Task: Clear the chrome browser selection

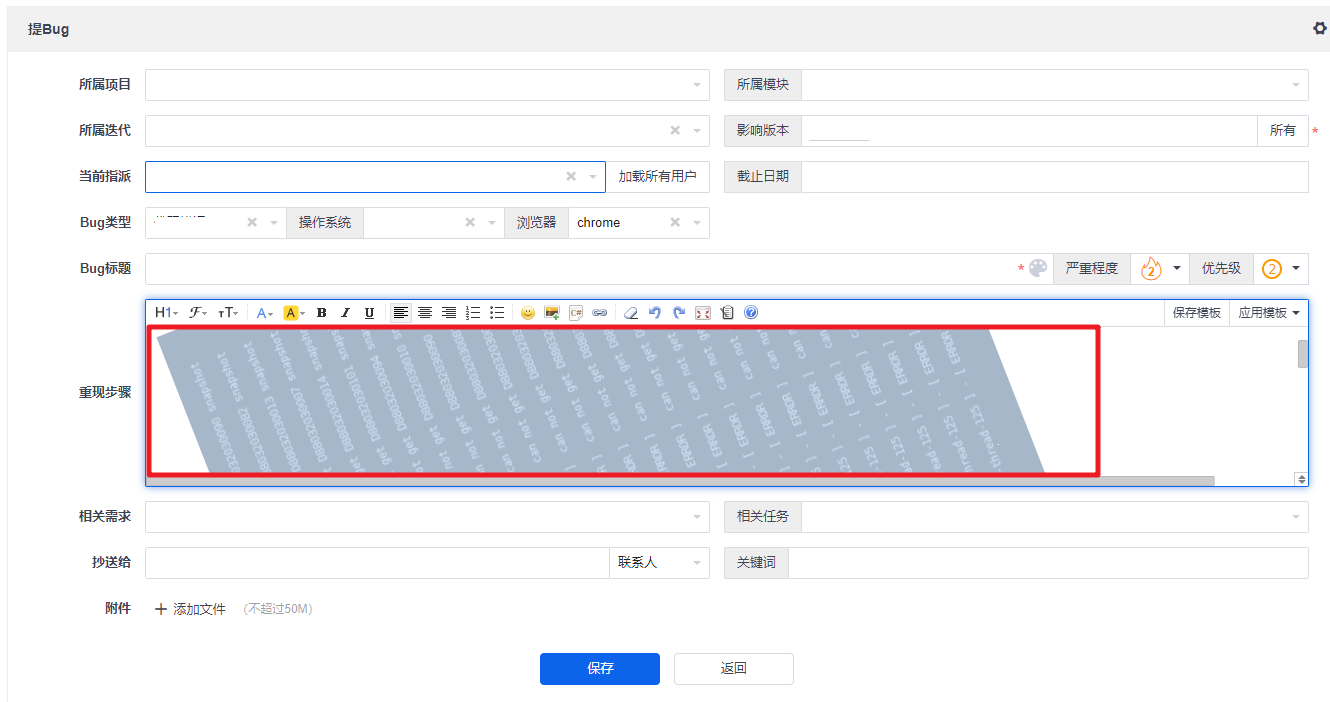Action: point(675,223)
